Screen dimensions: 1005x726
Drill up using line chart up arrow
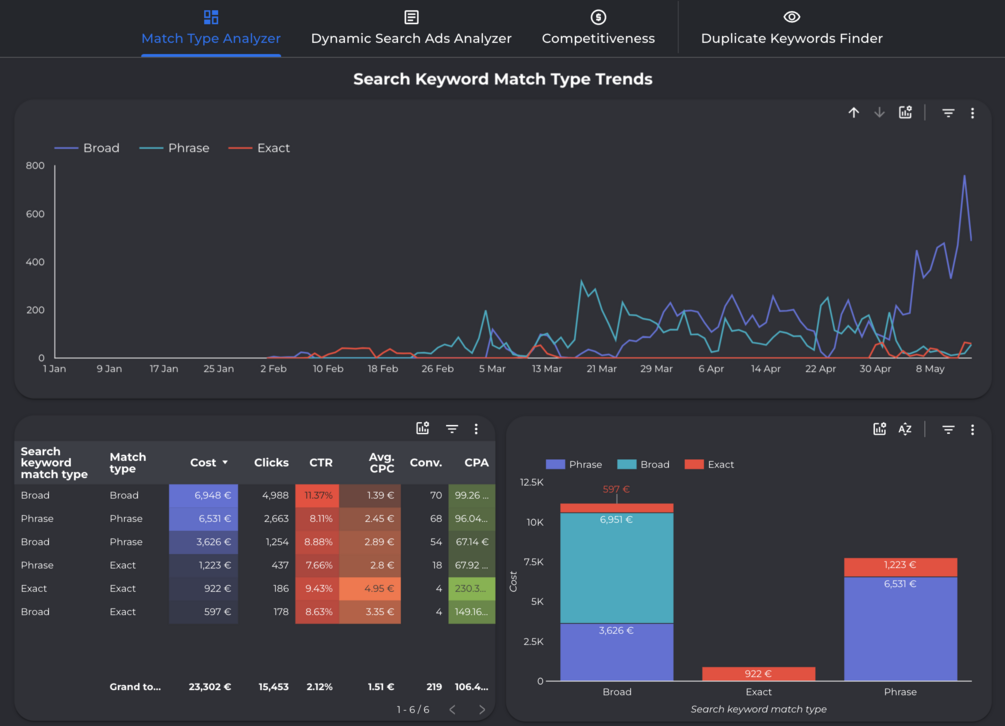click(854, 113)
